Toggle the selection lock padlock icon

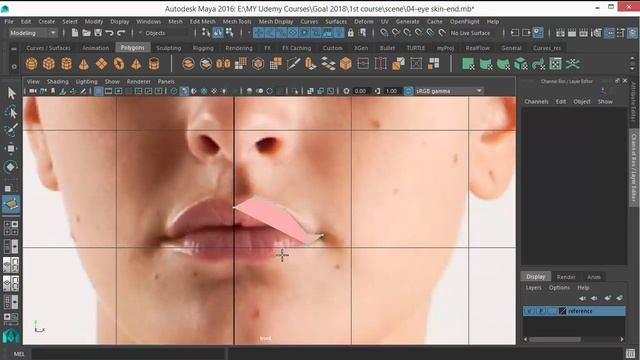tap(351, 33)
